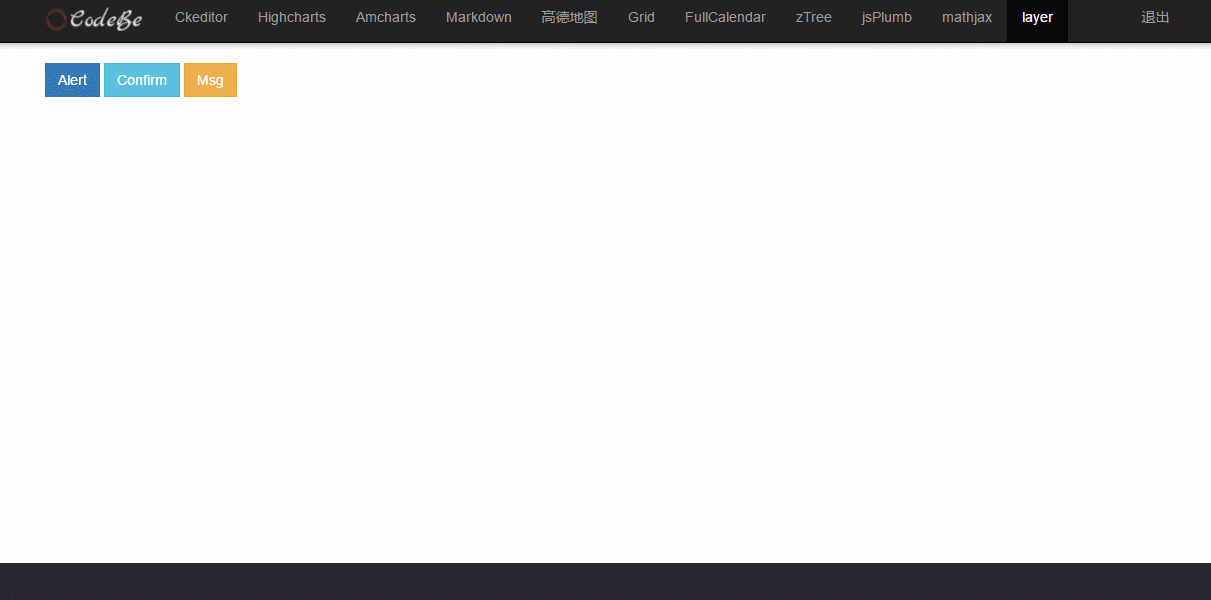Log out via 退出 link

tap(1155, 18)
